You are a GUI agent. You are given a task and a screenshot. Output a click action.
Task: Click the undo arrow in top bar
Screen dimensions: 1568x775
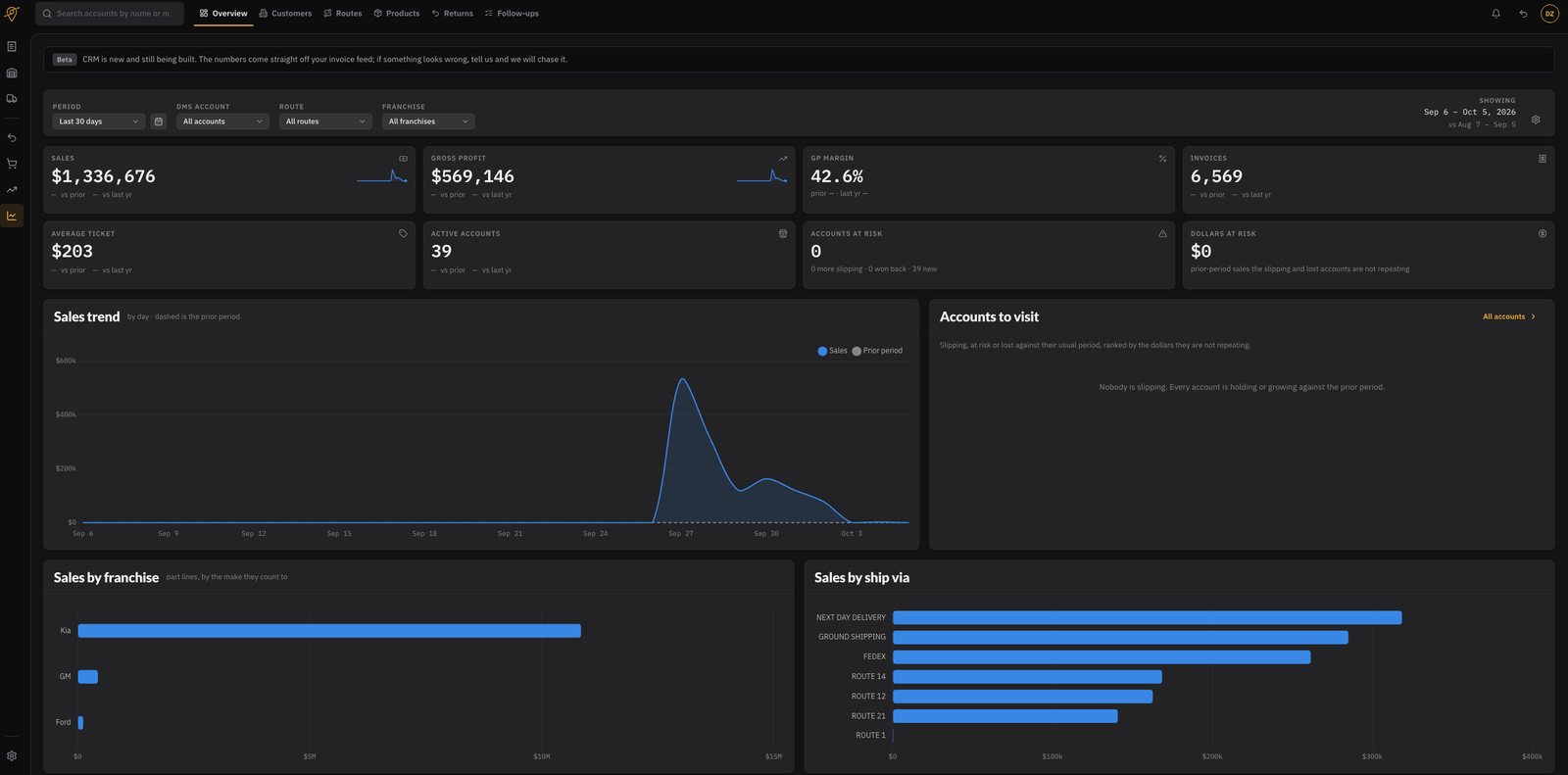point(1523,14)
